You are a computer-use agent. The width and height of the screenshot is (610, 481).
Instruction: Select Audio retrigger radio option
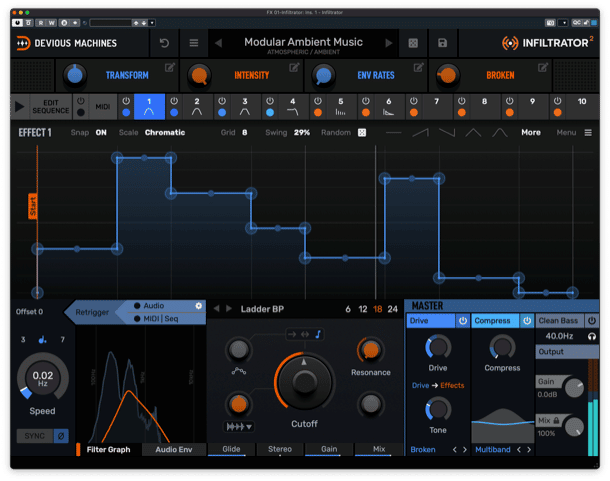coord(137,306)
